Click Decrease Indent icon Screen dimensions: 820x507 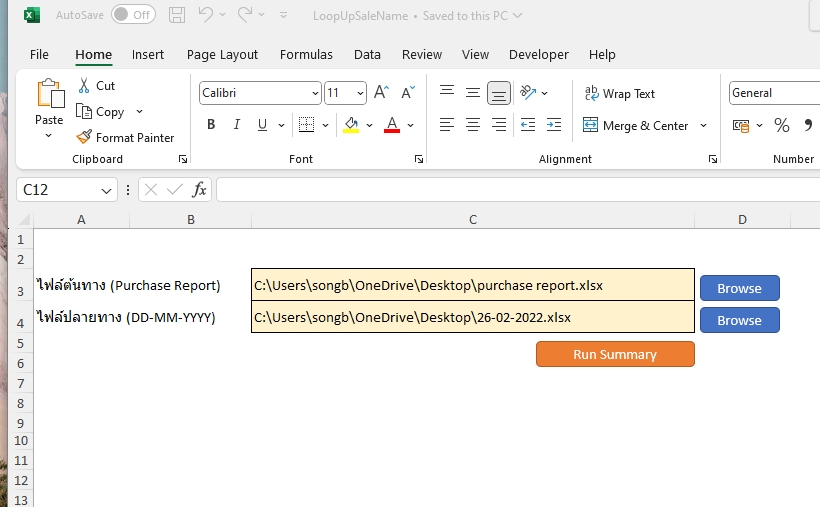pos(528,125)
